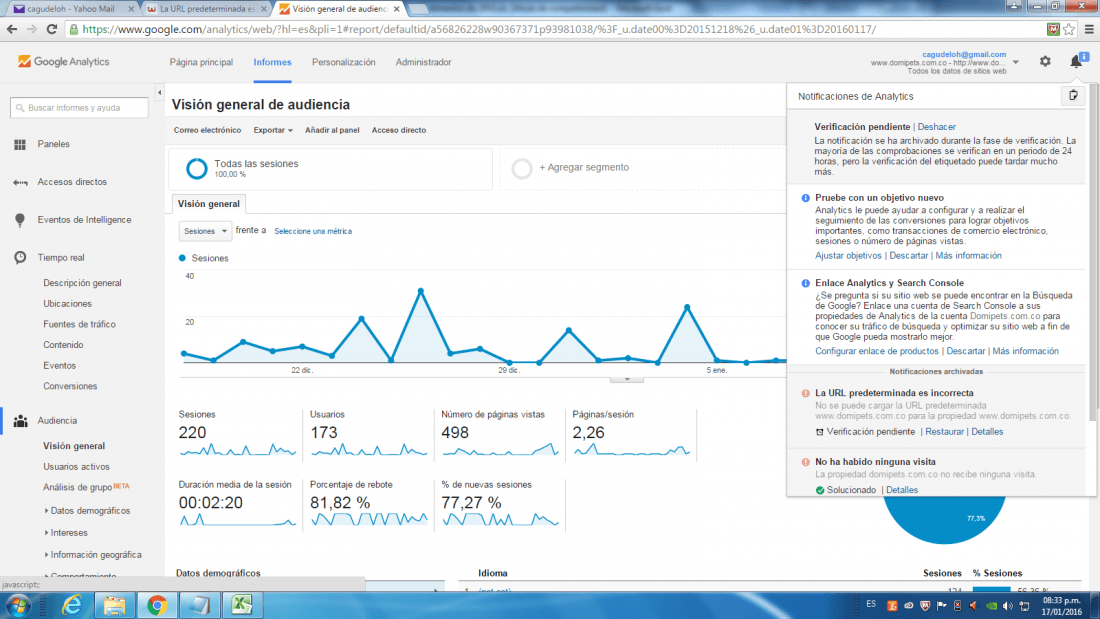Viewport: 1100px width, 619px height.
Task: Switch to the Yahoo Mail browser tab
Action: [x=72, y=9]
